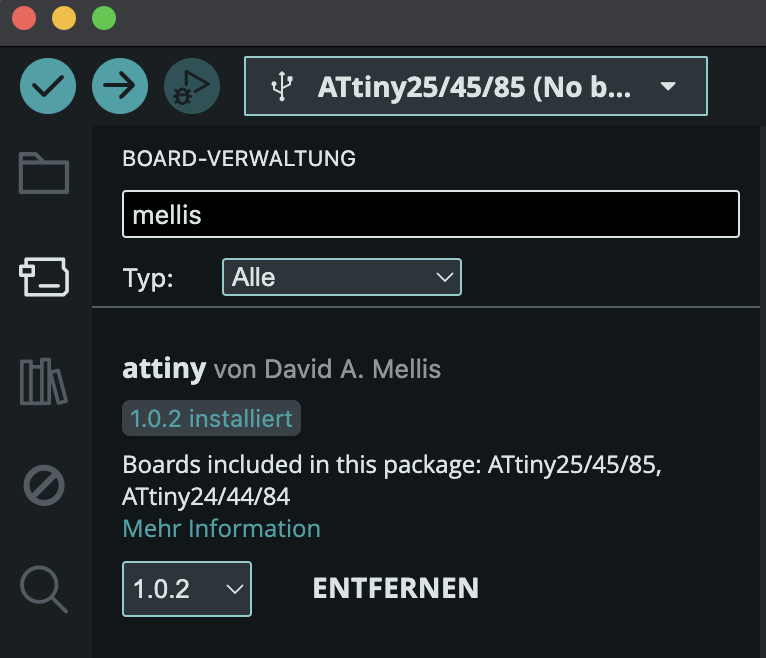Click the ENTFERNEN button
This screenshot has width=766, height=658.
pyautogui.click(x=396, y=588)
